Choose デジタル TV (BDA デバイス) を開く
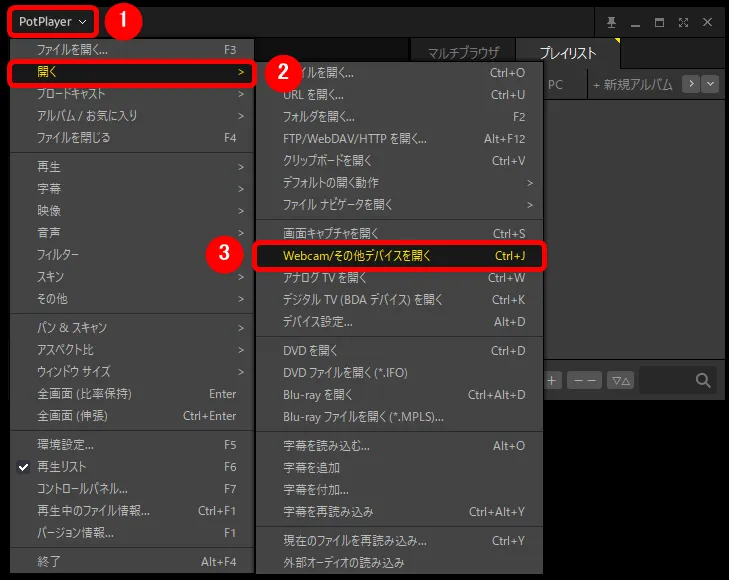The image size is (729, 580). click(x=399, y=300)
